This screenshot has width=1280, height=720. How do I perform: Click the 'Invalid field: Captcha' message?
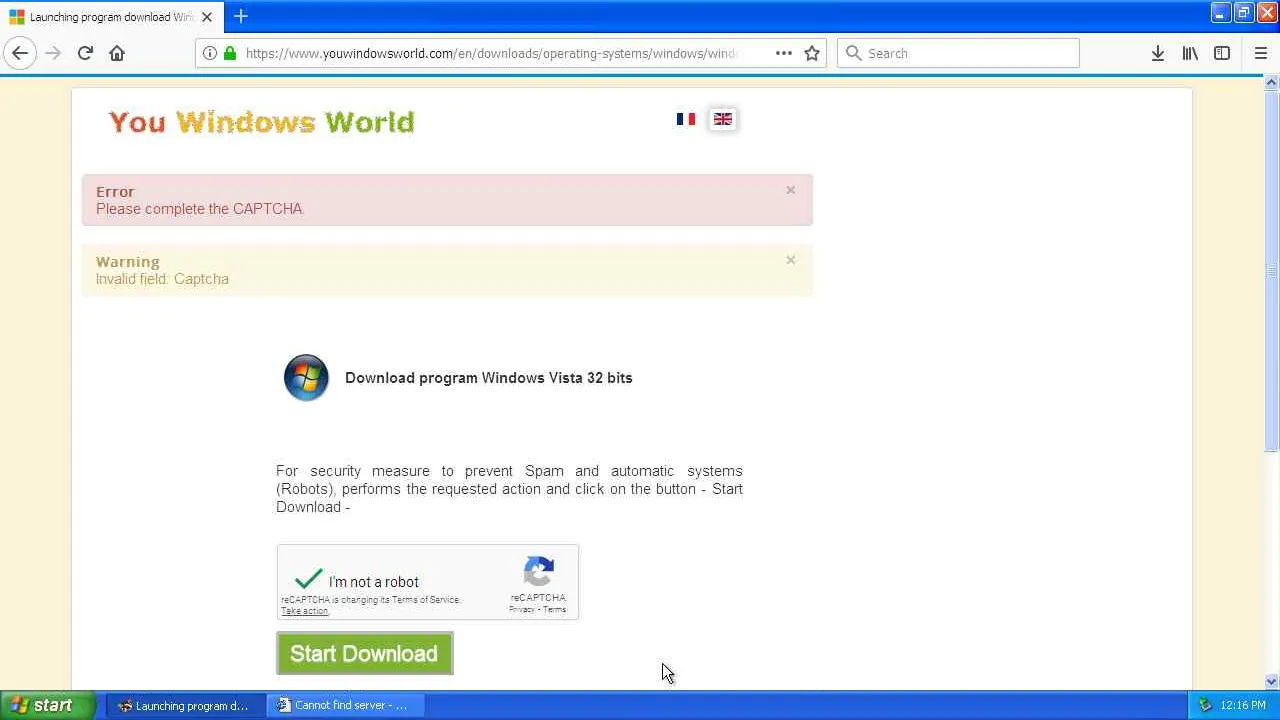(162, 279)
